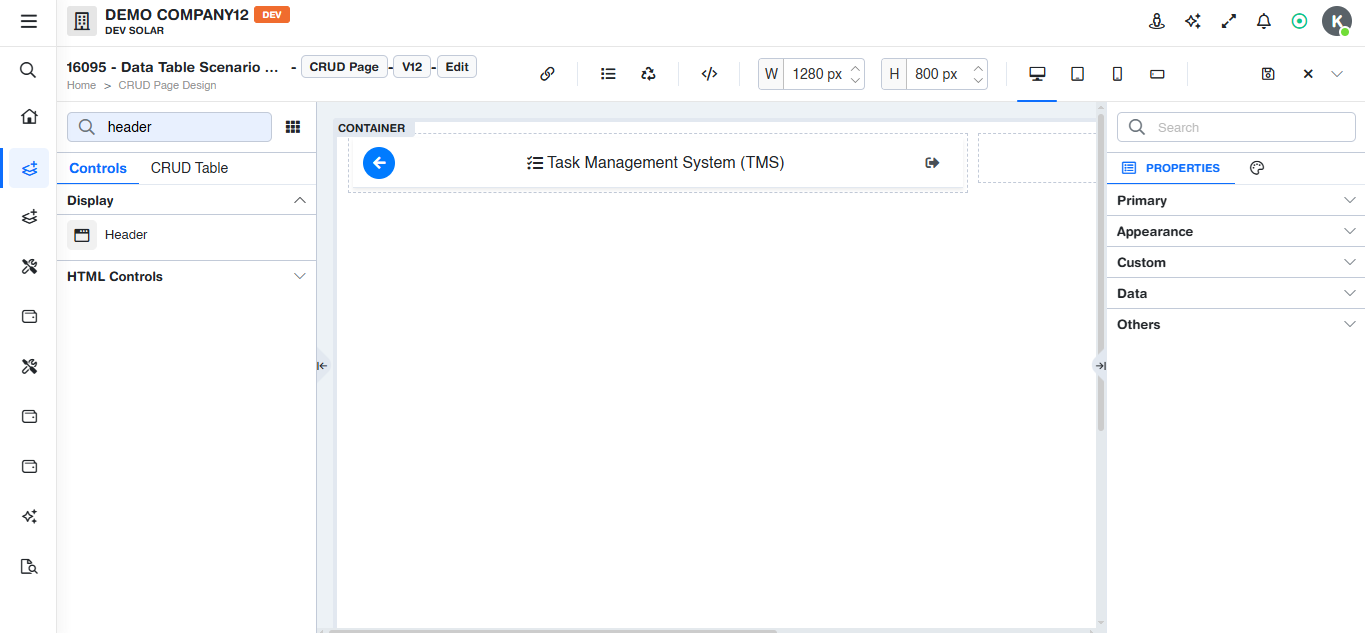Switch to desktop preview mode
The width and height of the screenshot is (1365, 633).
1037,73
